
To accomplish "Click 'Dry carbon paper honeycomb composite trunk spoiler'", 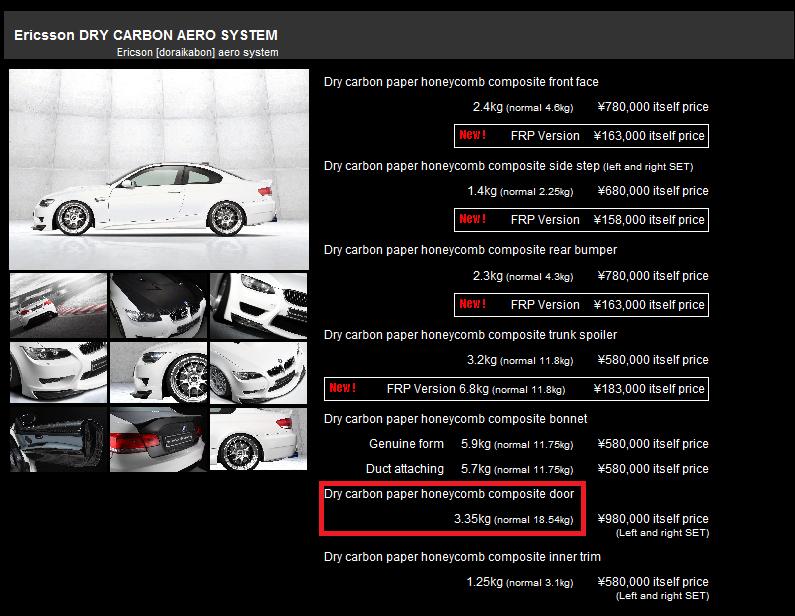I will [x=471, y=335].
